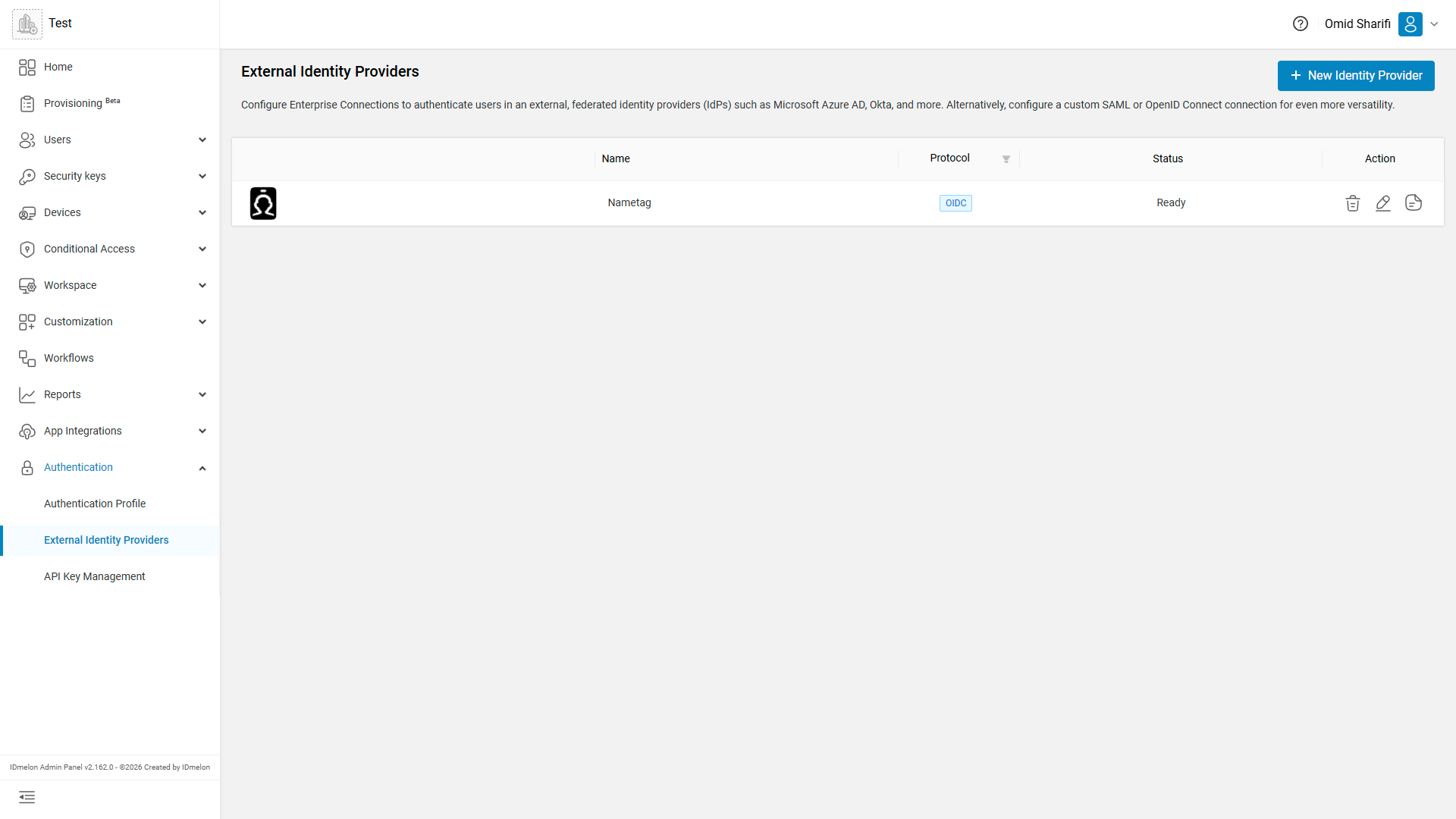
Task: Click the OIDC protocol tag
Action: click(955, 203)
